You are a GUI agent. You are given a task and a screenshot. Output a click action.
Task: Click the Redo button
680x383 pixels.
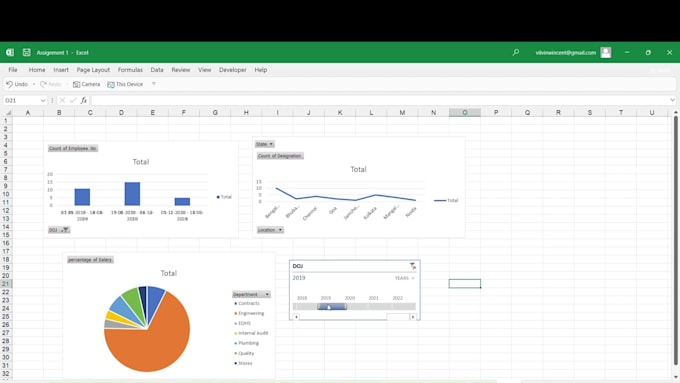pyautogui.click(x=51, y=84)
